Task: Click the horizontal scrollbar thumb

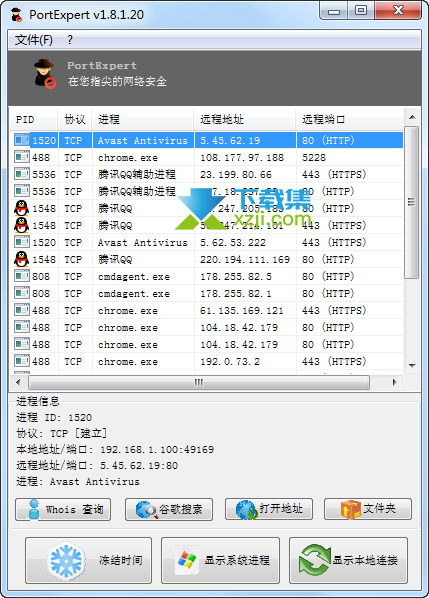Action: coord(199,382)
